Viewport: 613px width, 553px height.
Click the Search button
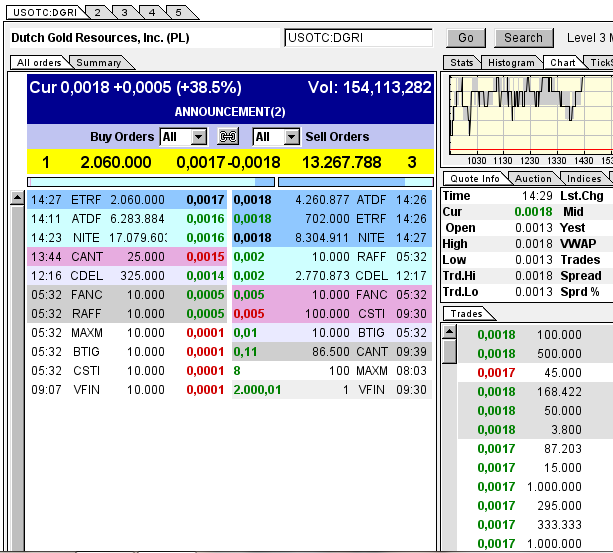(523, 38)
